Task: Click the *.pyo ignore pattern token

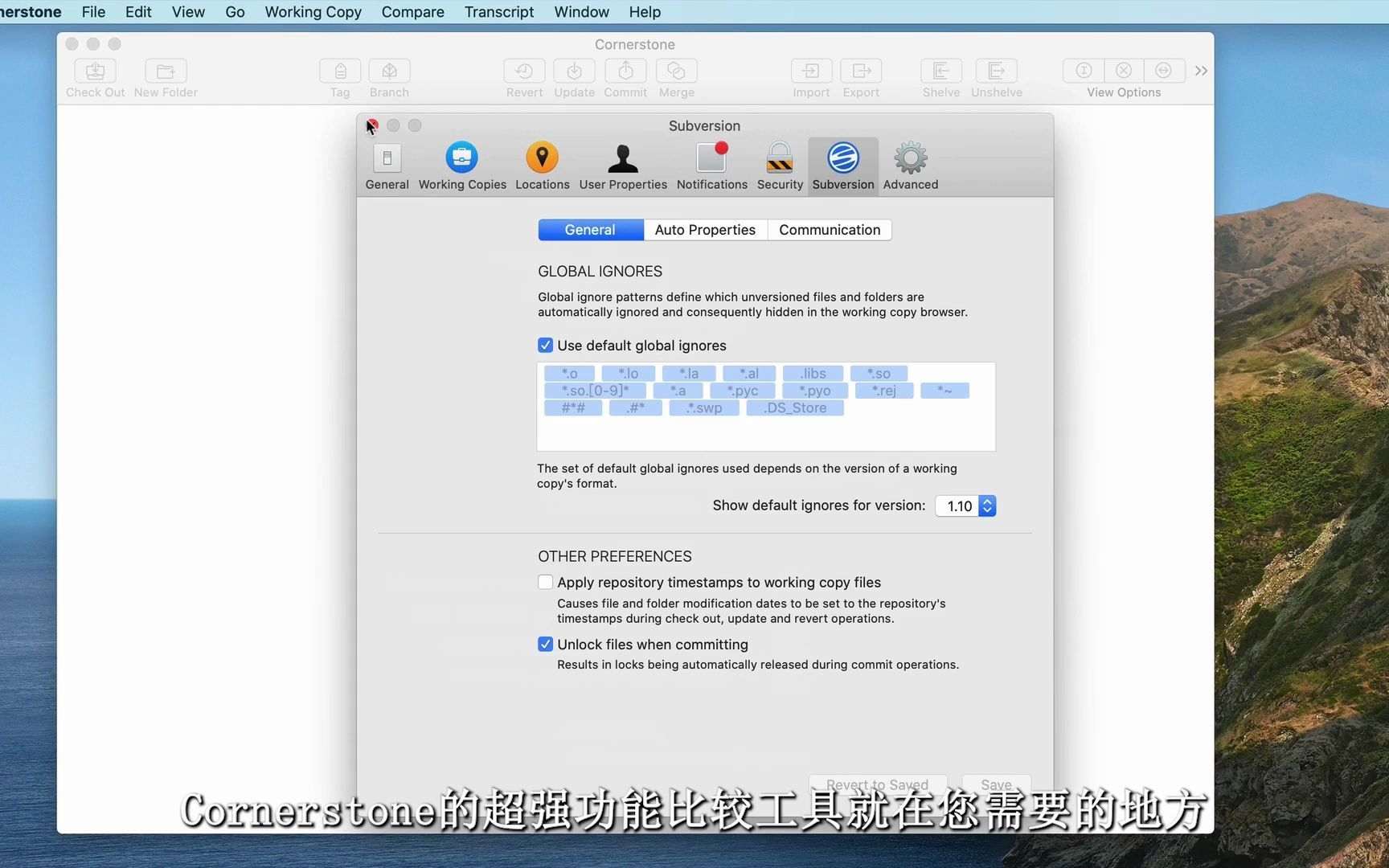Action: click(815, 391)
